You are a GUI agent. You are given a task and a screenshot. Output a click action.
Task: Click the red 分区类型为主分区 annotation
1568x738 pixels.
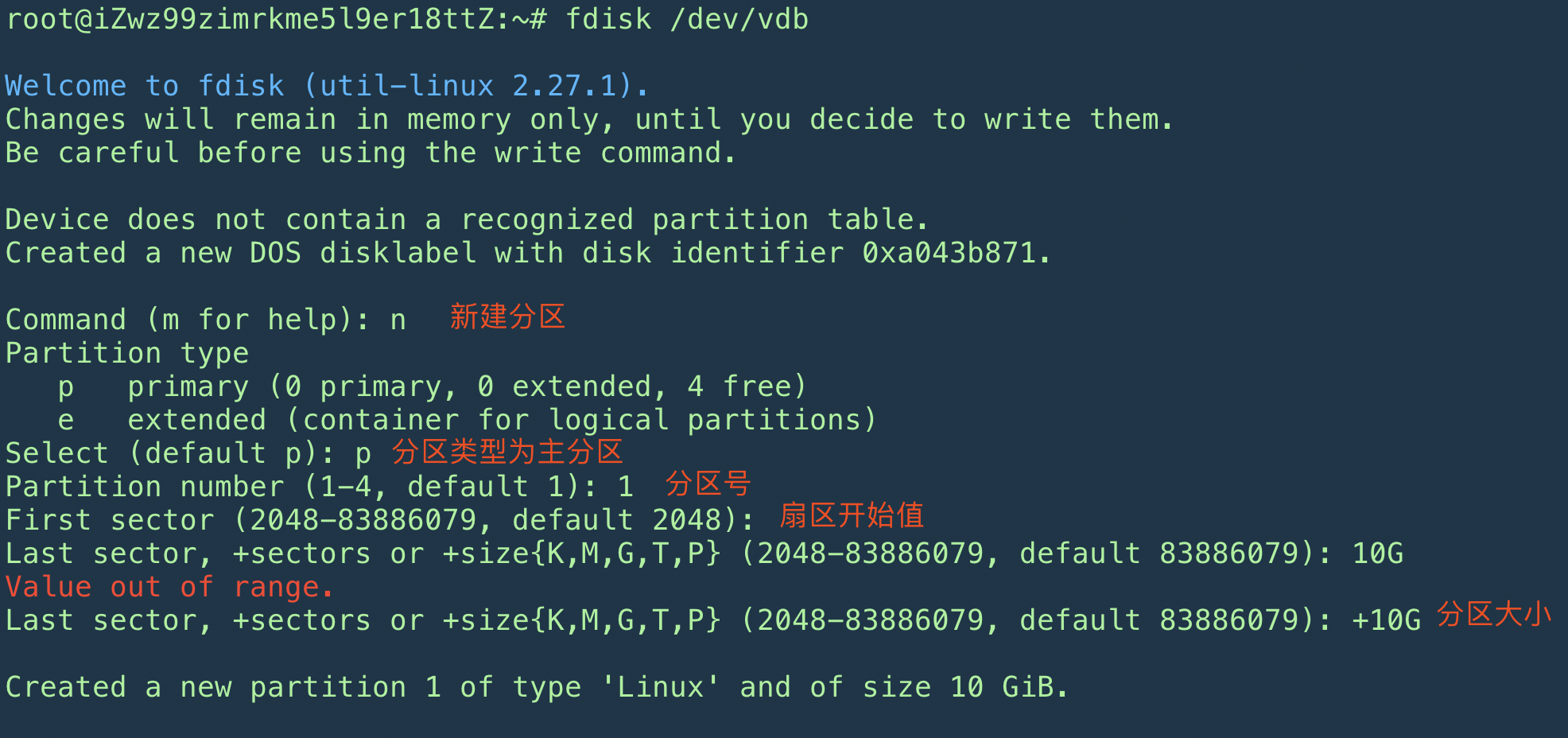[x=507, y=452]
